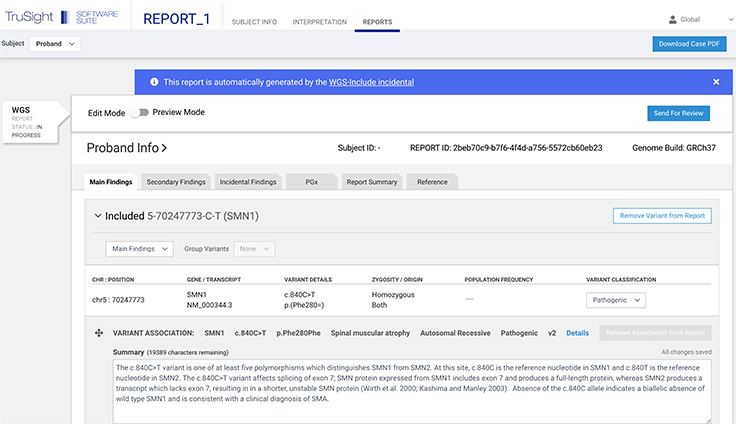Screen dimensions: 736x424
Task: Click the drag handle beside Variant Association
Action: tap(99, 333)
